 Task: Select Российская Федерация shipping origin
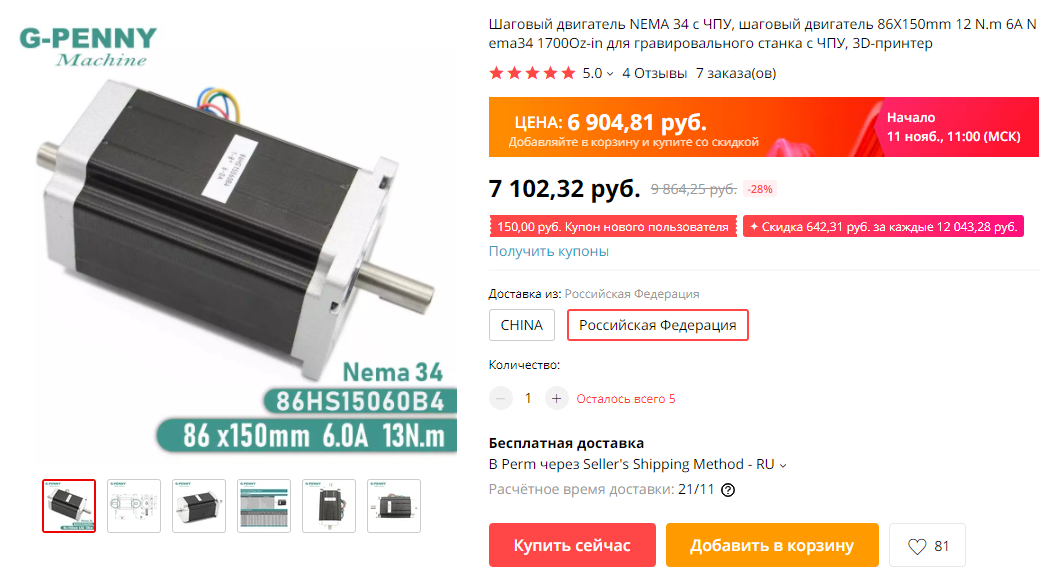point(657,325)
